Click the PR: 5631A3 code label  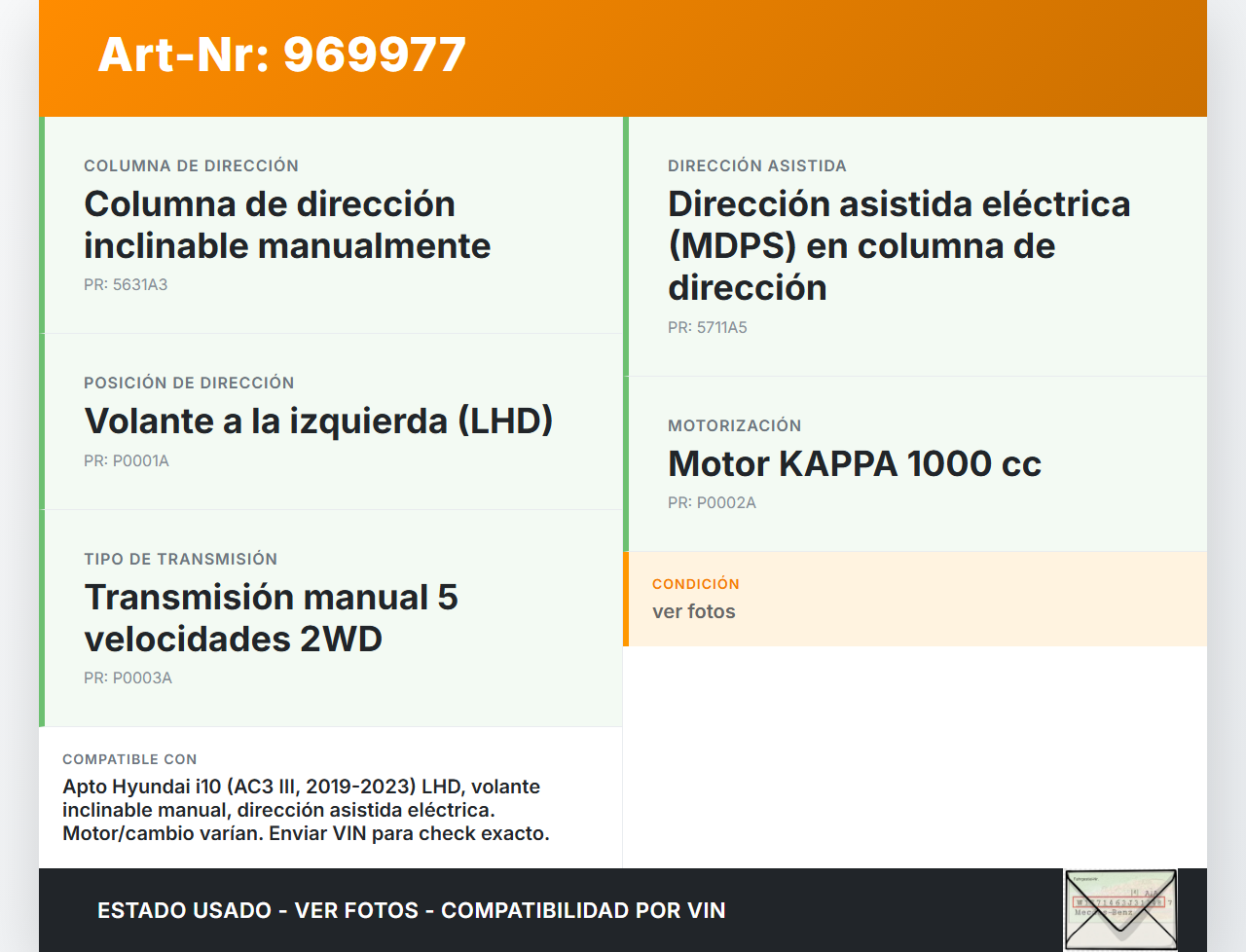coord(126,285)
